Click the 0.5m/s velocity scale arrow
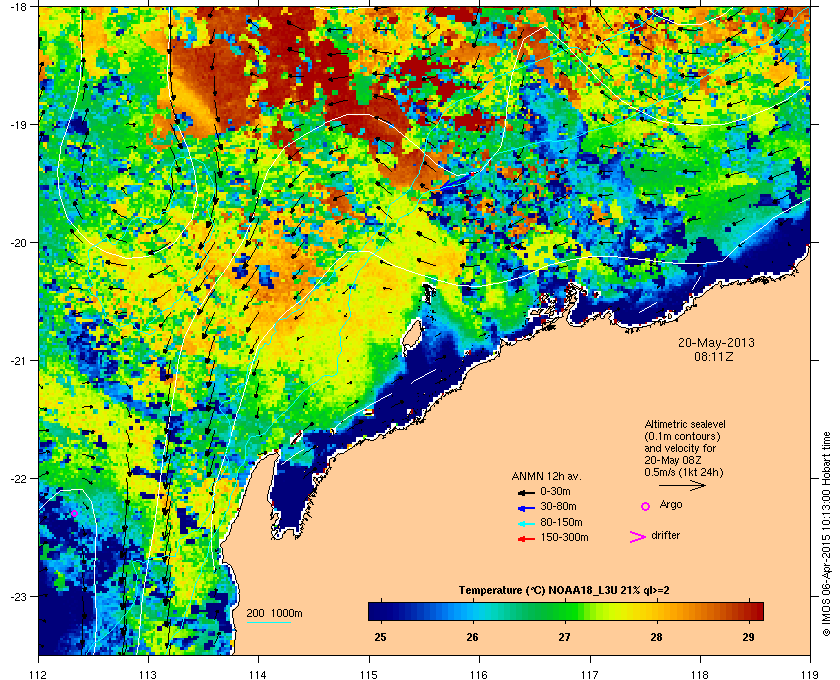The image size is (840, 680). pyautogui.click(x=682, y=485)
